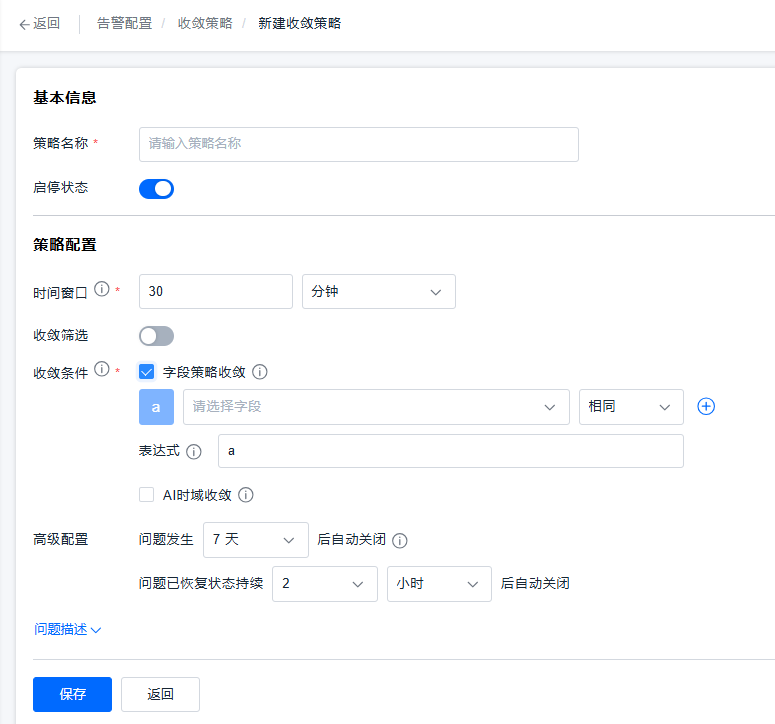Click the 策略名称 input field

pyautogui.click(x=358, y=144)
